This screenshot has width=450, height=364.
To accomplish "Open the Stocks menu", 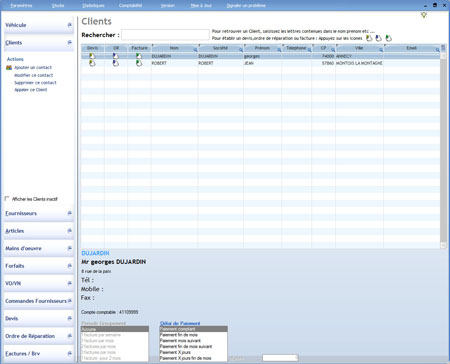I will (x=58, y=6).
